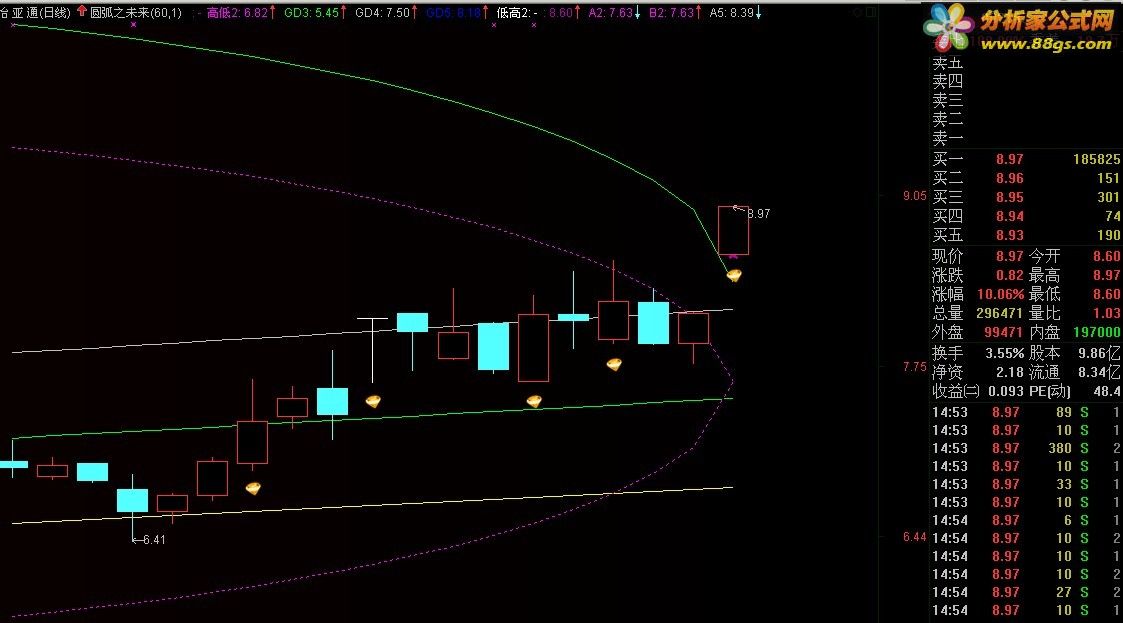
Task: Click the gold diamond marker below the doji candle
Action: pyautogui.click(x=373, y=401)
